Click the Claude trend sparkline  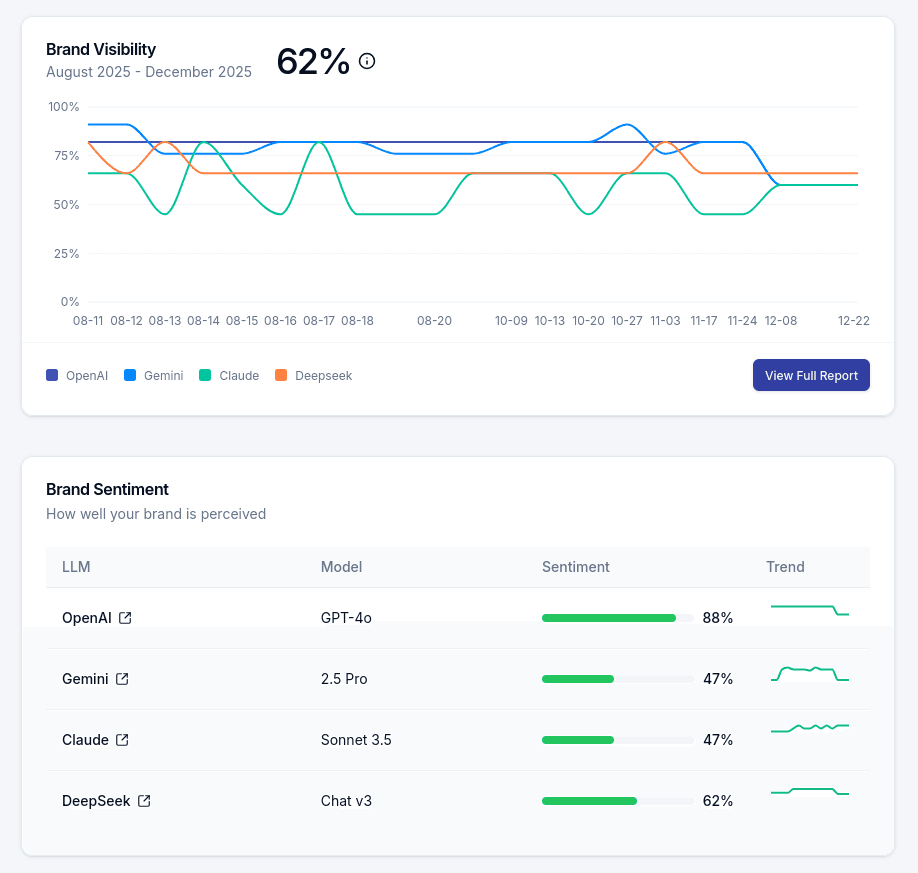pyautogui.click(x=810, y=728)
